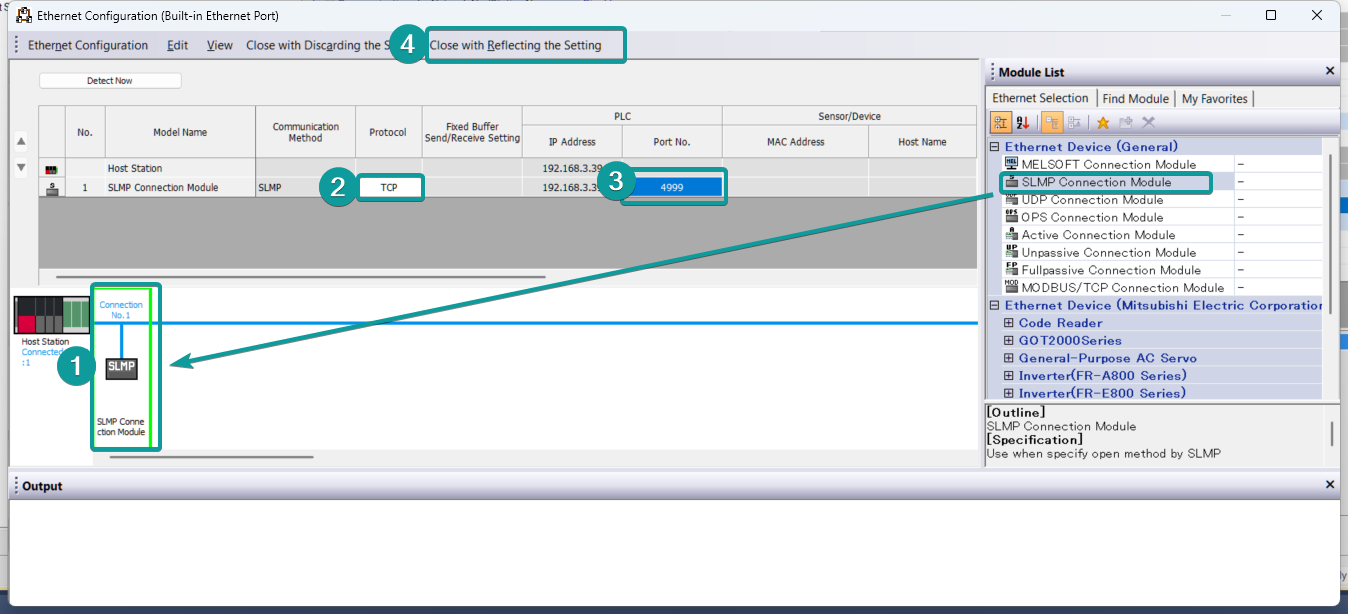1348x614 pixels.
Task: Open the Ethernet Selection tab
Action: [x=1040, y=98]
